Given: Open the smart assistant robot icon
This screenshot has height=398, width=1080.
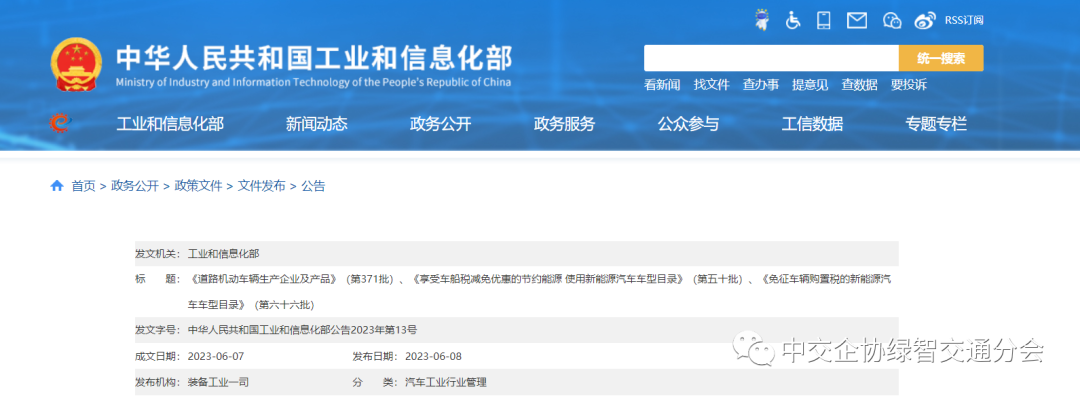Looking at the screenshot, I should point(762,20).
